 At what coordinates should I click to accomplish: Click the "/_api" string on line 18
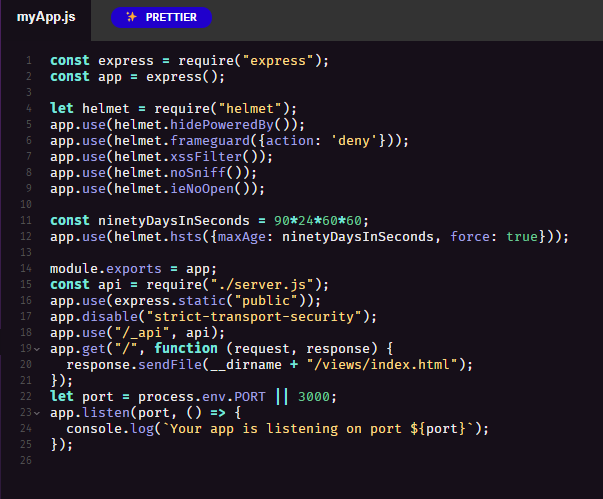tap(142, 333)
